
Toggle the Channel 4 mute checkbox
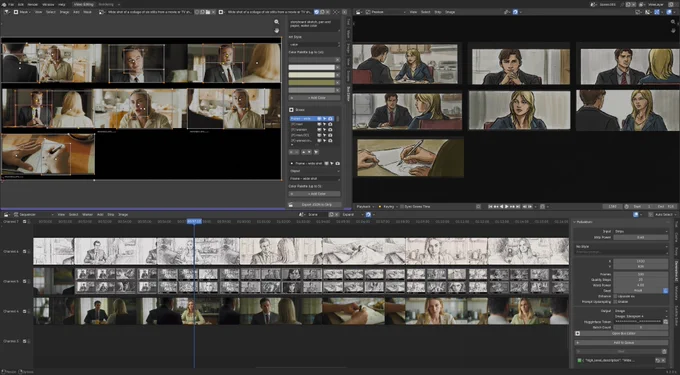coord(24,311)
